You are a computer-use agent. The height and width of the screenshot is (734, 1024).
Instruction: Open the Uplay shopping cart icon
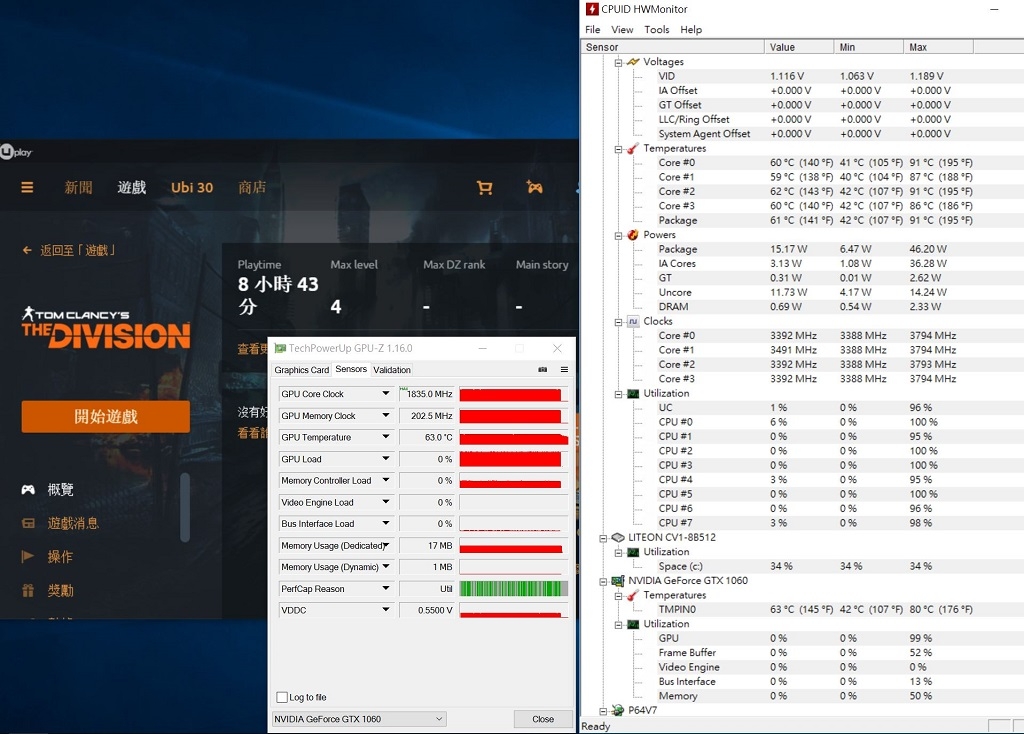485,187
